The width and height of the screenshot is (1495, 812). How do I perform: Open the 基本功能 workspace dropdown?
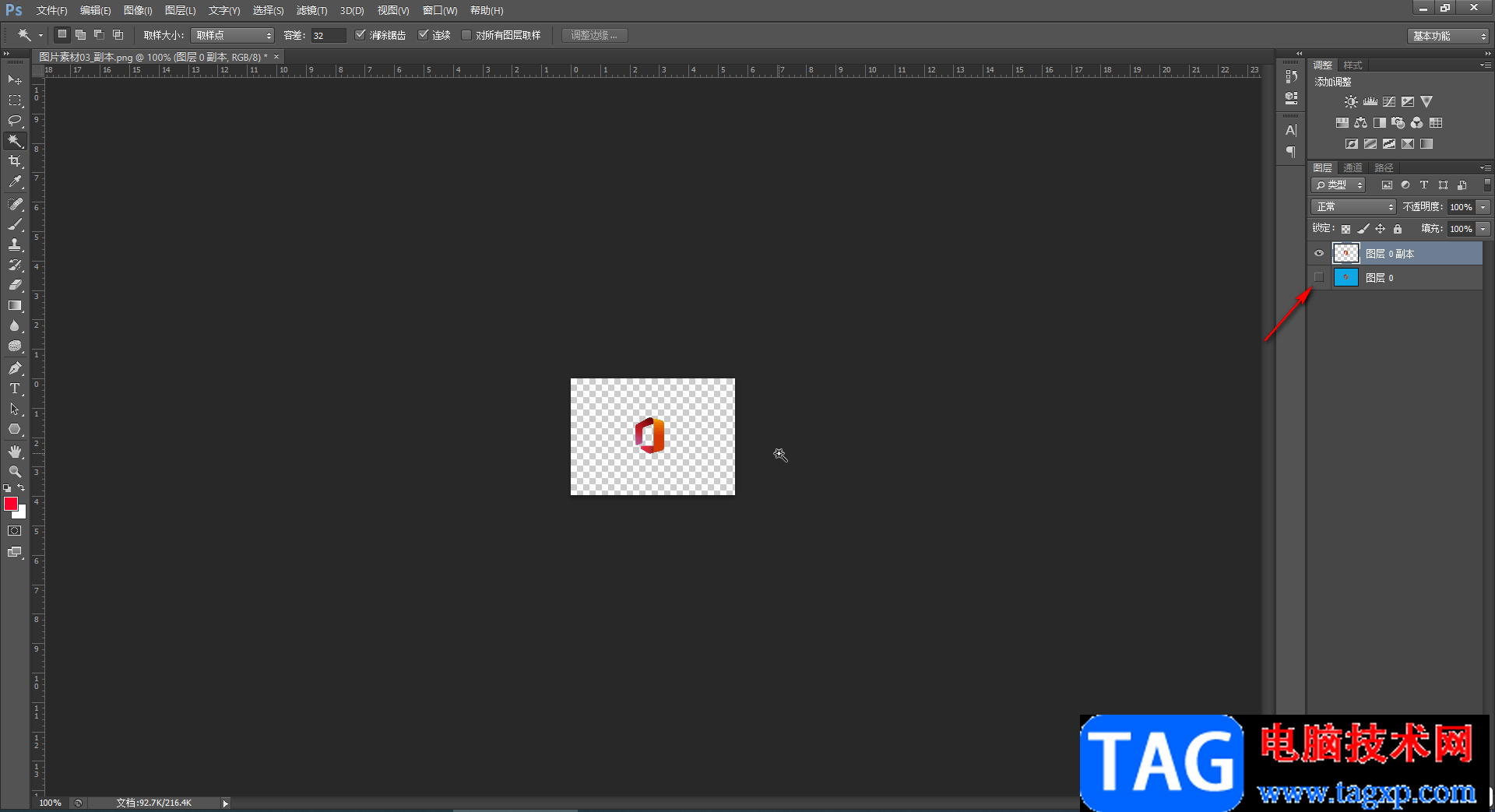point(1448,36)
